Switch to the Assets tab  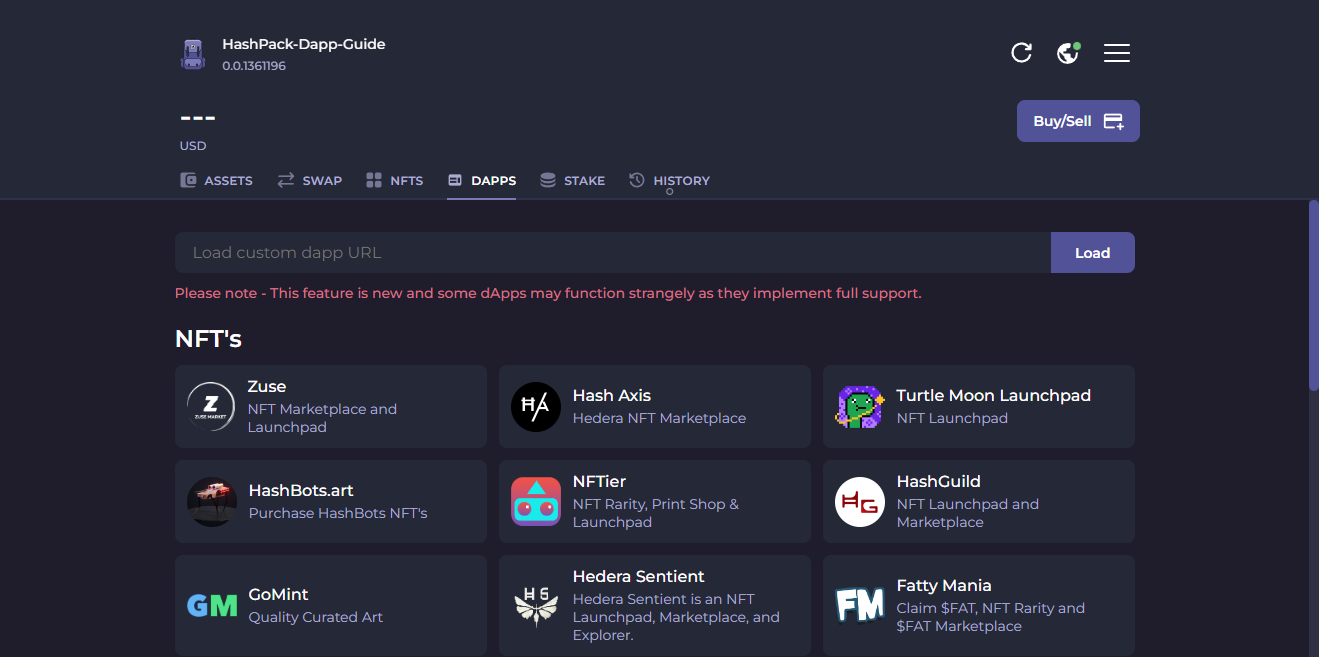tap(216, 181)
